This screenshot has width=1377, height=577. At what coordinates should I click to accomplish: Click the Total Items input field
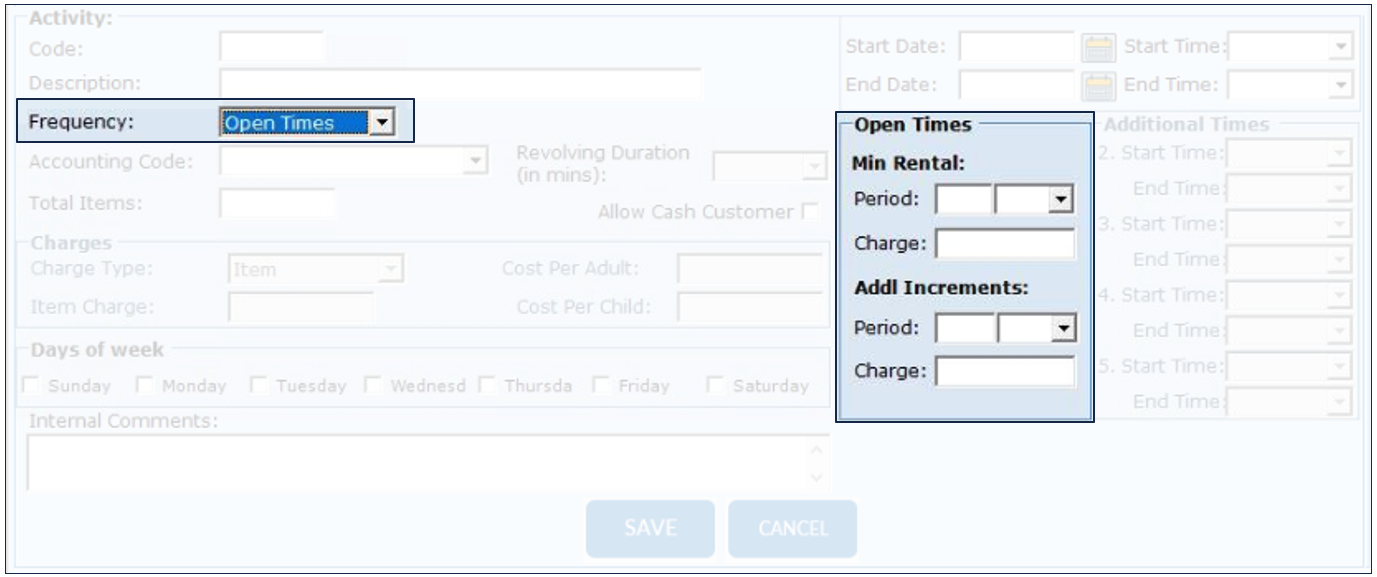pyautogui.click(x=277, y=203)
